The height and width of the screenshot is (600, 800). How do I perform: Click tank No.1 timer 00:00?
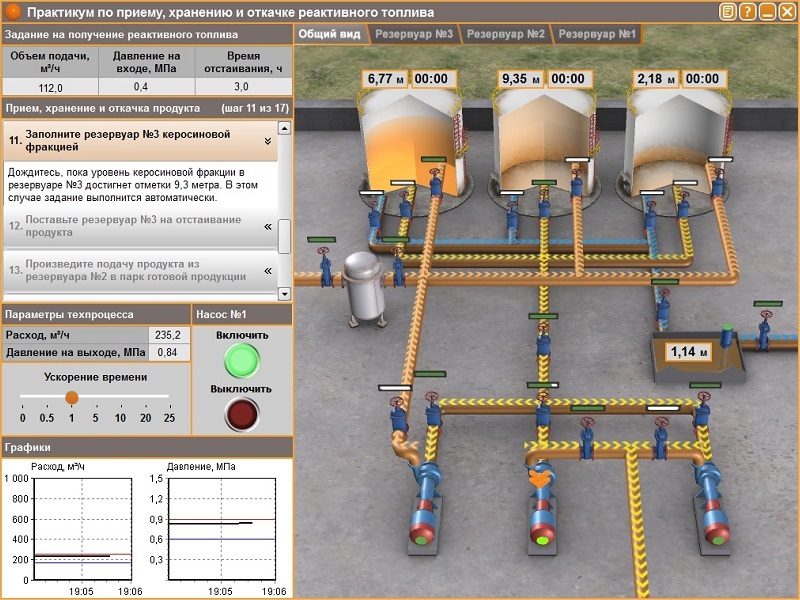click(x=703, y=79)
